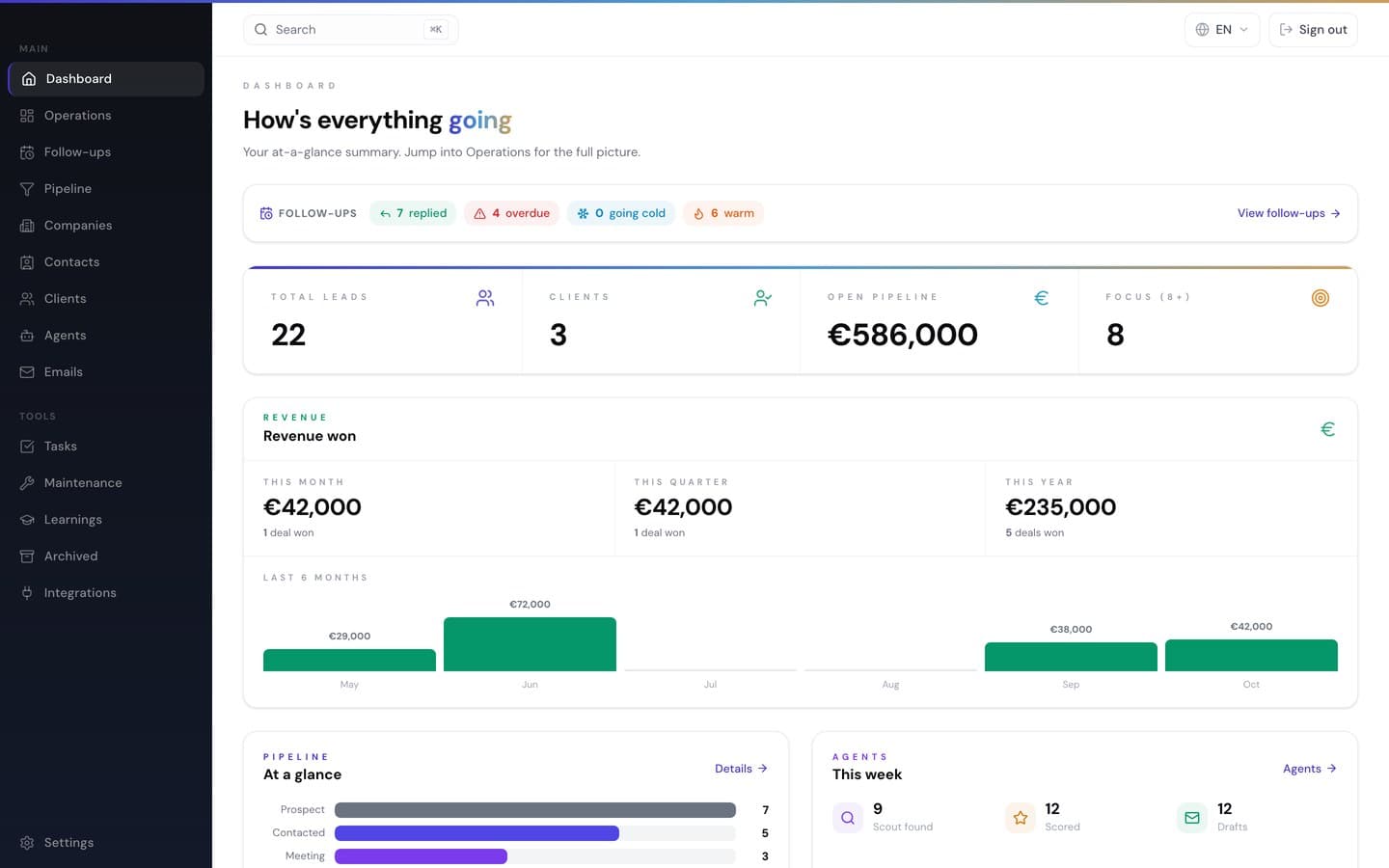Click the Oct revenue bar
This screenshot has width=1389, height=868.
coord(1251,655)
